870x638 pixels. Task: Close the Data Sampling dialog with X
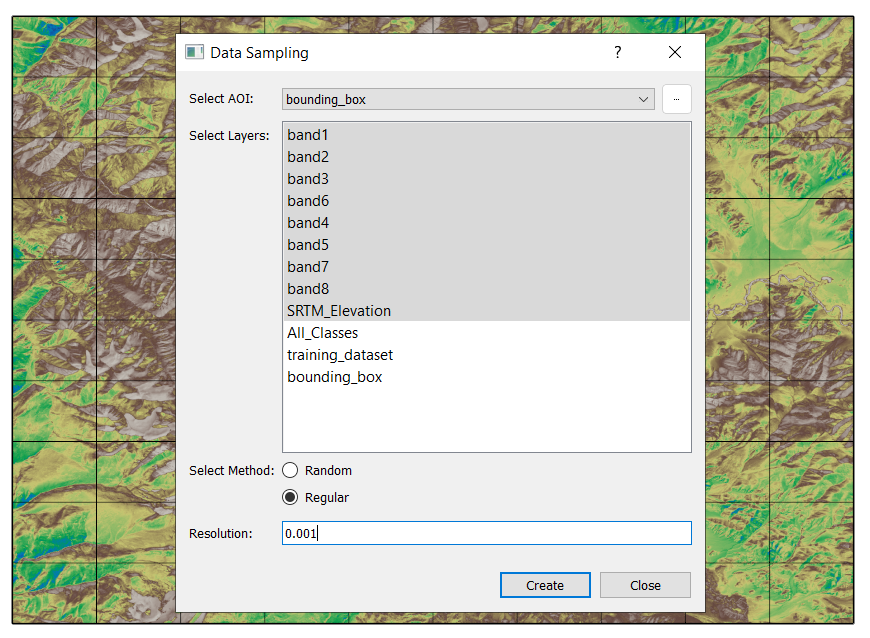click(675, 53)
